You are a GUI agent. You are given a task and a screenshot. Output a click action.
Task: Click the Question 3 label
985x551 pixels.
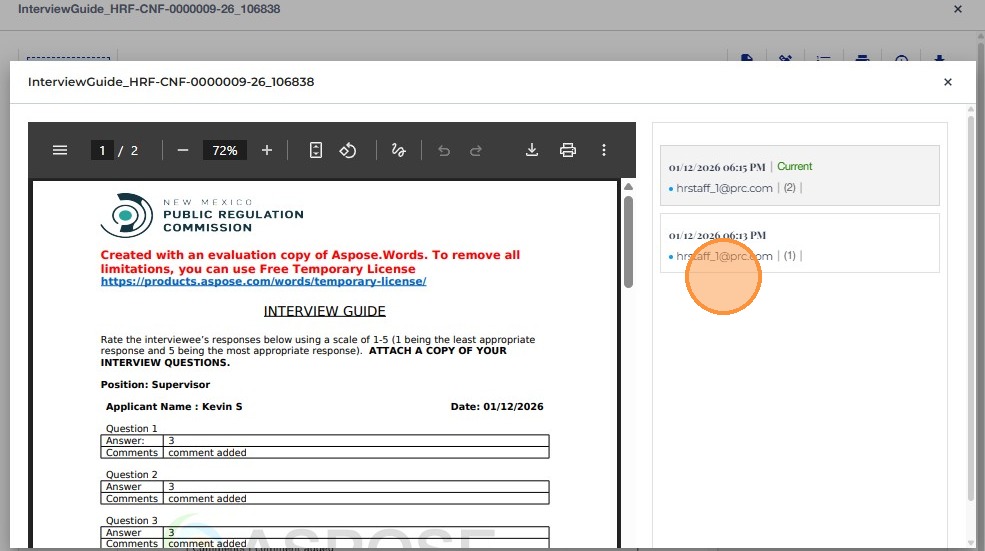pyautogui.click(x=131, y=520)
